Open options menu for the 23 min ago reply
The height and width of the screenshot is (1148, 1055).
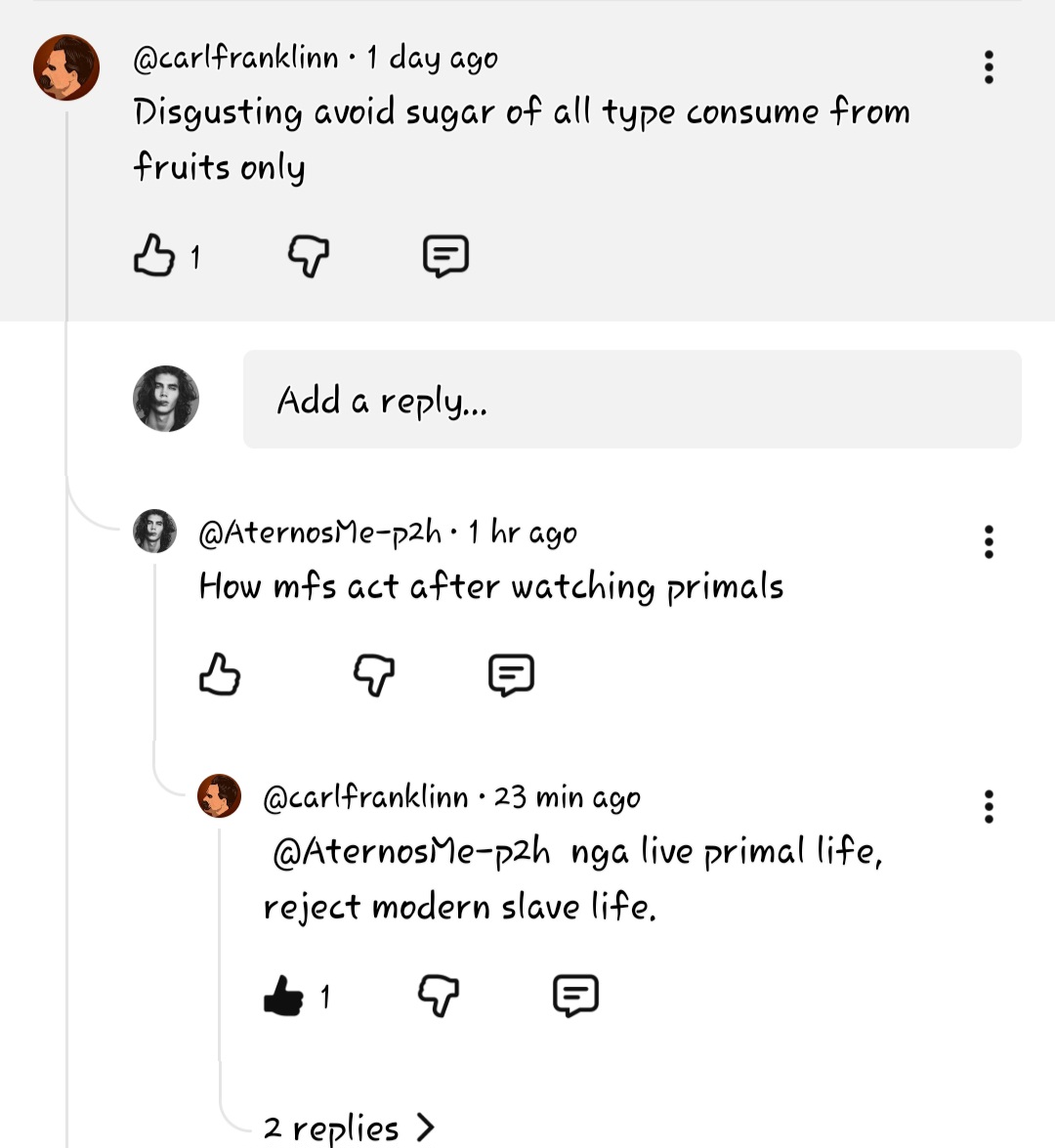click(x=989, y=806)
